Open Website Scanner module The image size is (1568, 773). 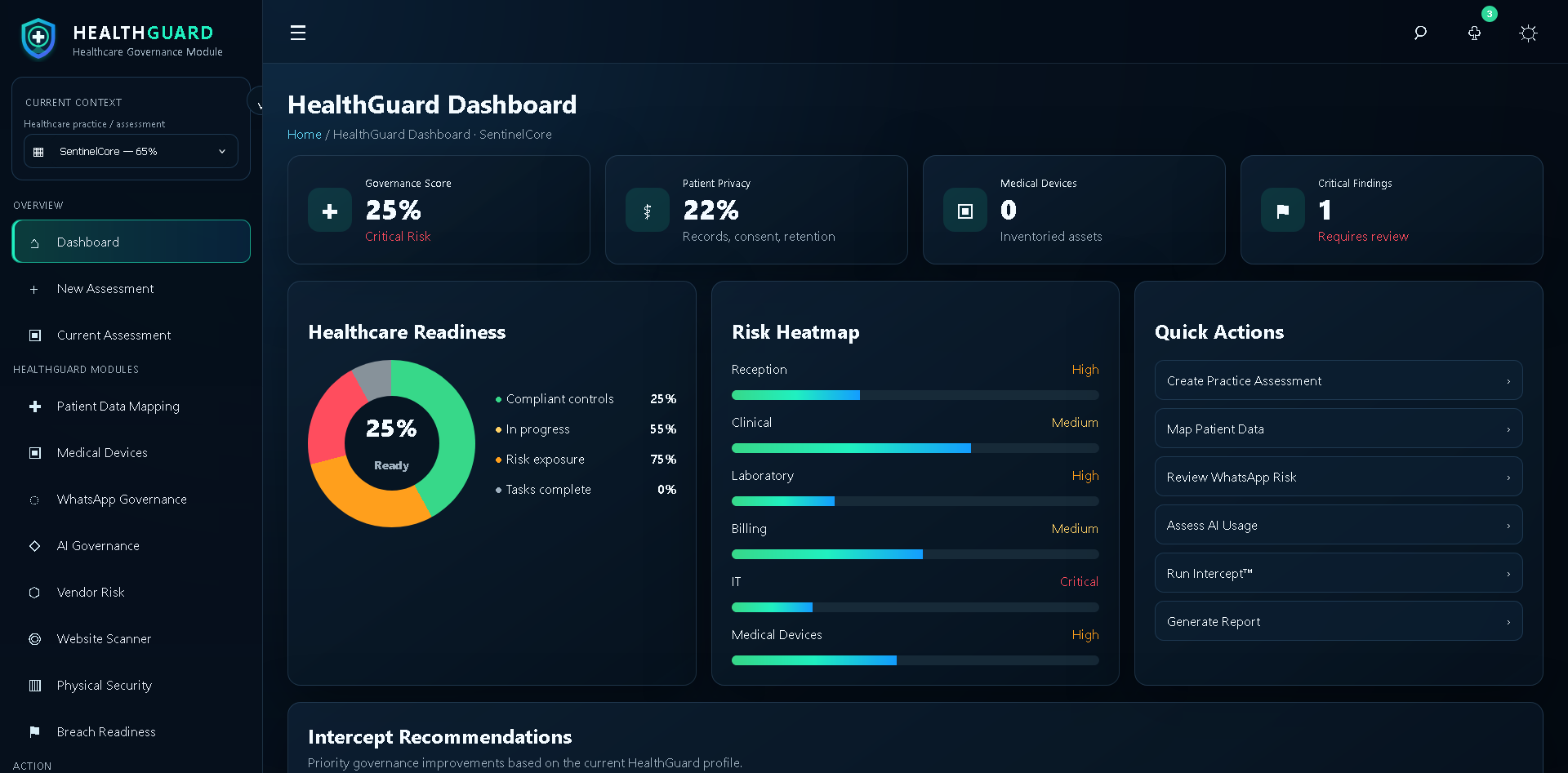click(131, 639)
